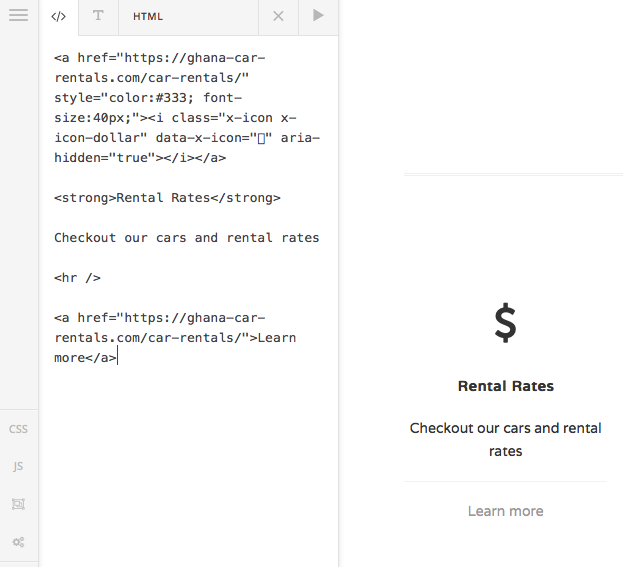Click the dollar sign icon in preview
Viewport: 623px width, 567px height.
coord(505,323)
